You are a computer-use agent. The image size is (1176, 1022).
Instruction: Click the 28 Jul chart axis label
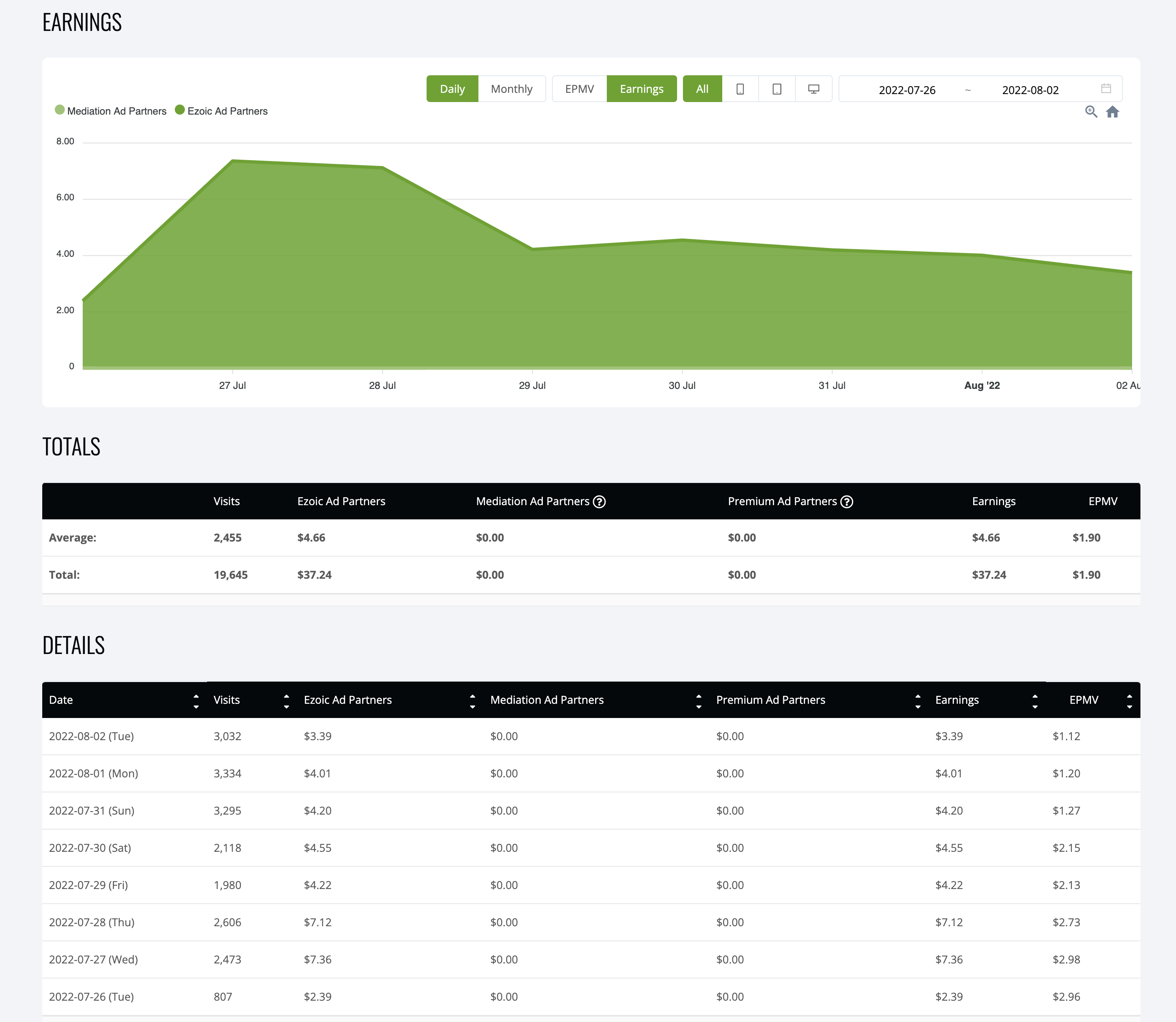tap(382, 386)
